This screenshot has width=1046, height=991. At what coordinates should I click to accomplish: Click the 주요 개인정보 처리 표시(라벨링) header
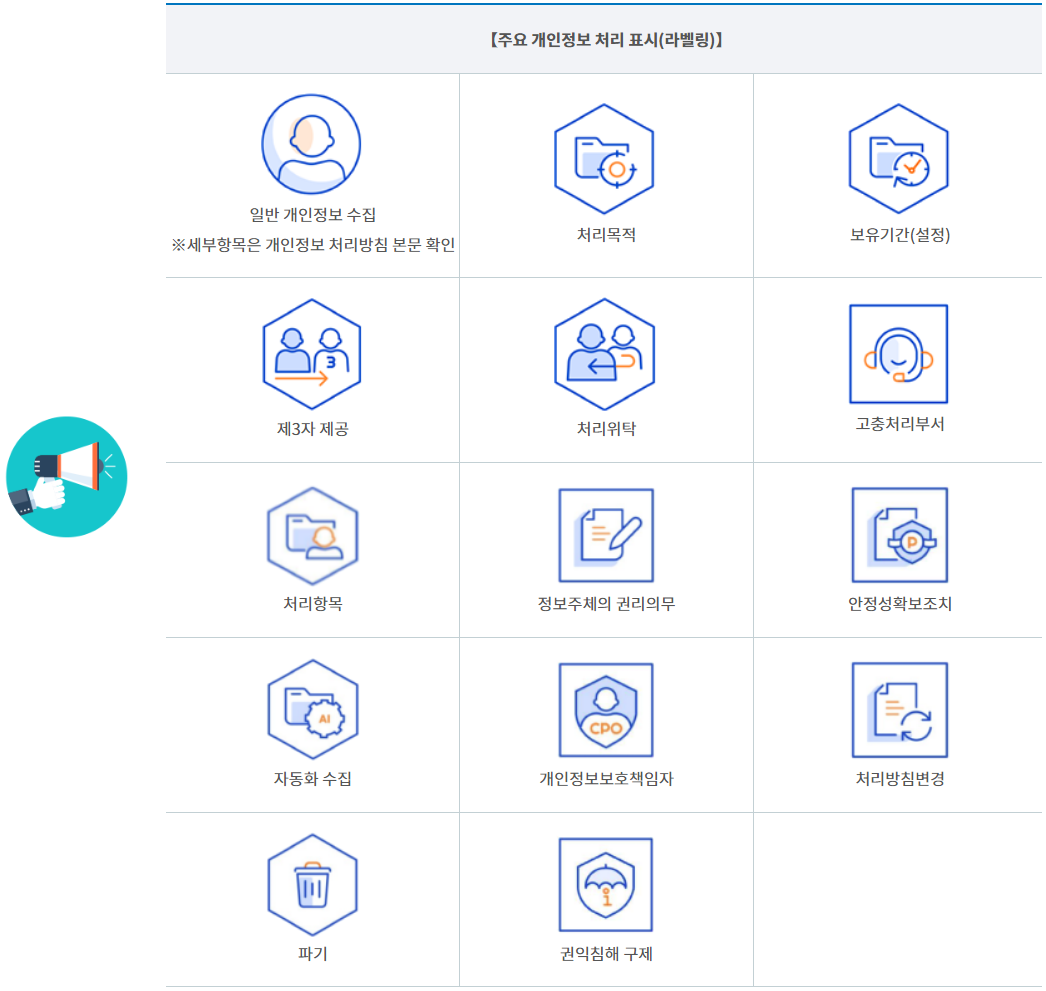(x=606, y=41)
